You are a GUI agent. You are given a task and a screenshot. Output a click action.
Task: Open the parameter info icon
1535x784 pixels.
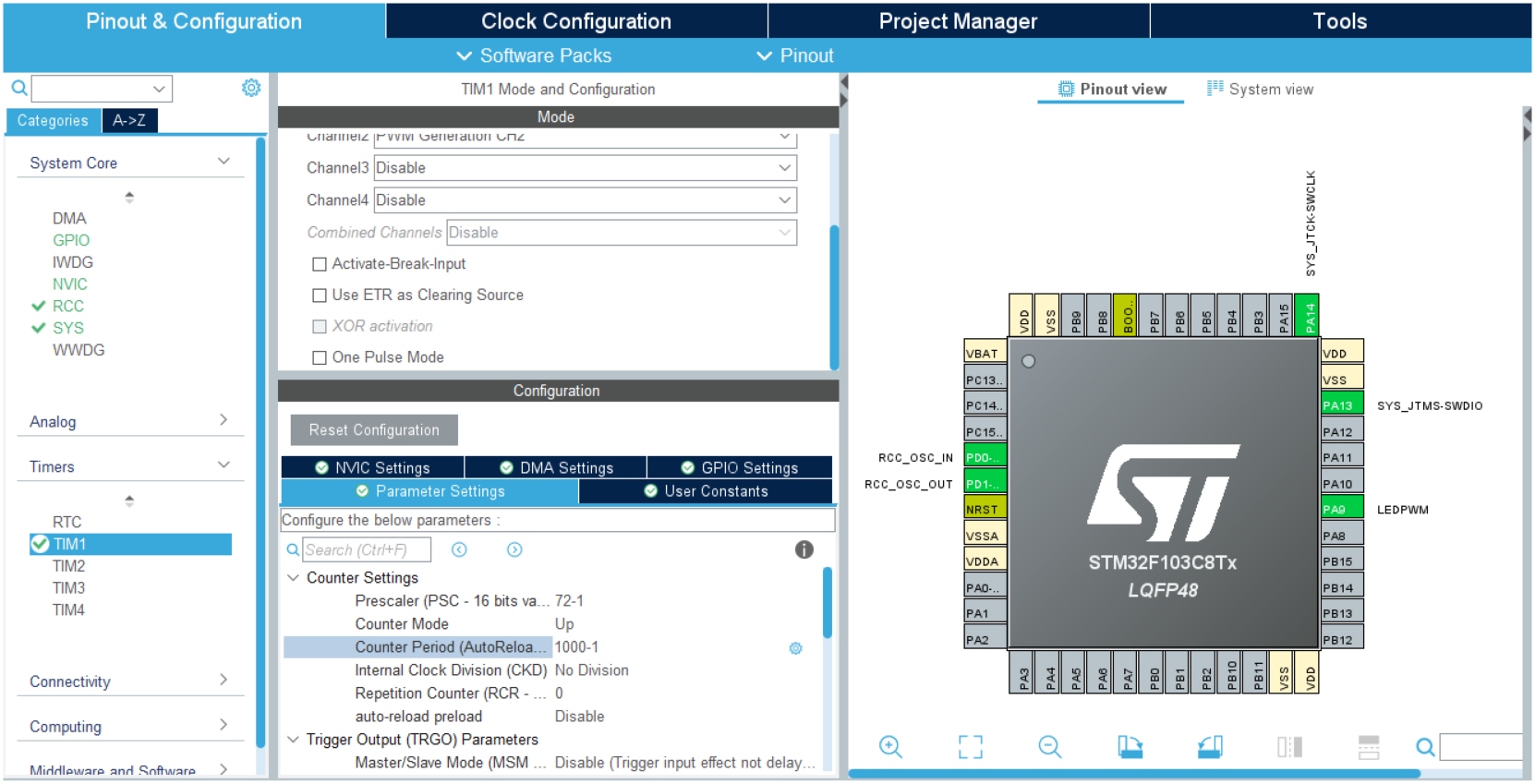[x=804, y=550]
